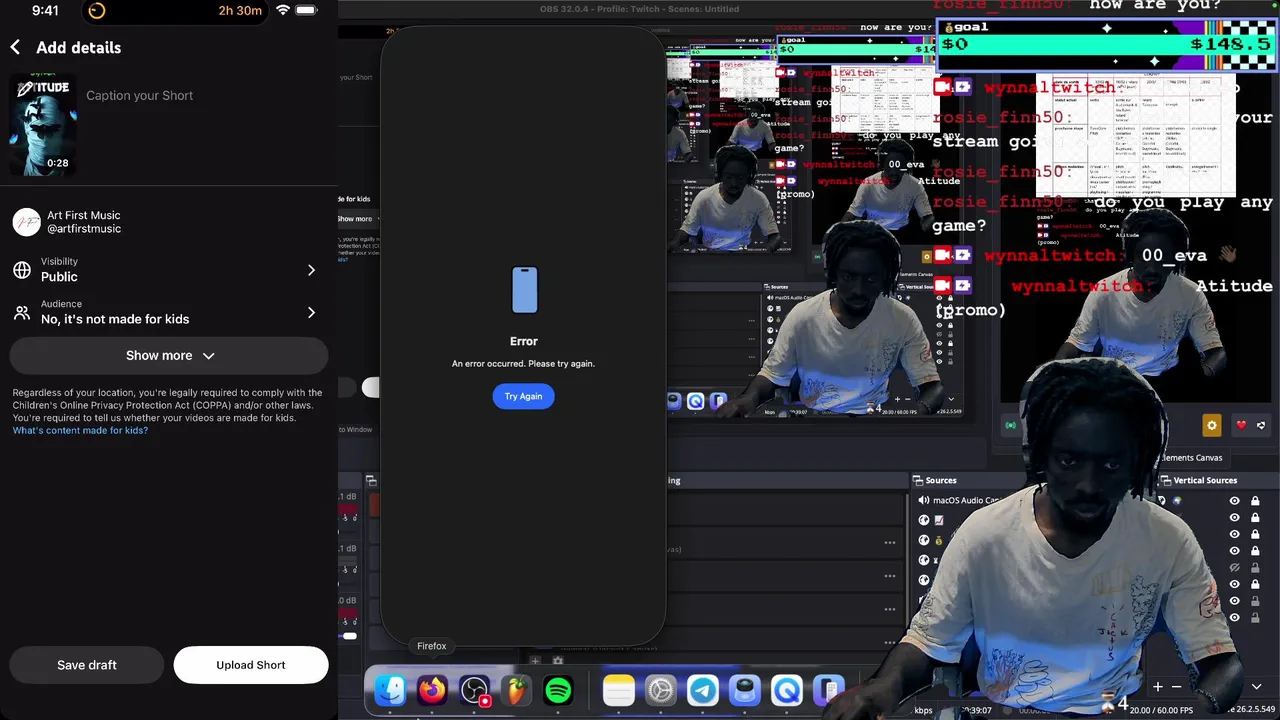Click the yellow gear button in OBS
1280x720 pixels.
pyautogui.click(x=1212, y=425)
